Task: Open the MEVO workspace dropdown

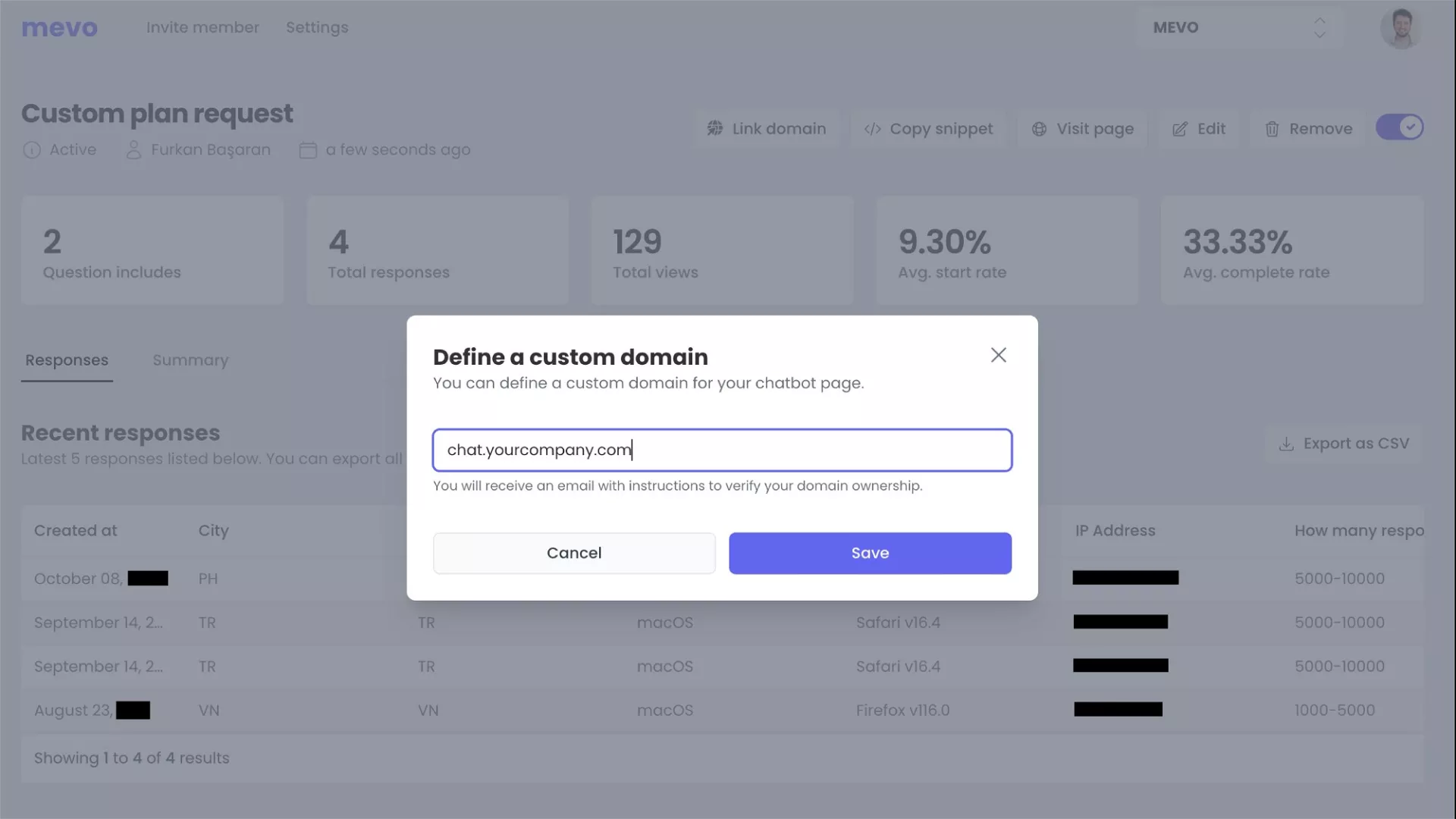Action: click(x=1239, y=28)
